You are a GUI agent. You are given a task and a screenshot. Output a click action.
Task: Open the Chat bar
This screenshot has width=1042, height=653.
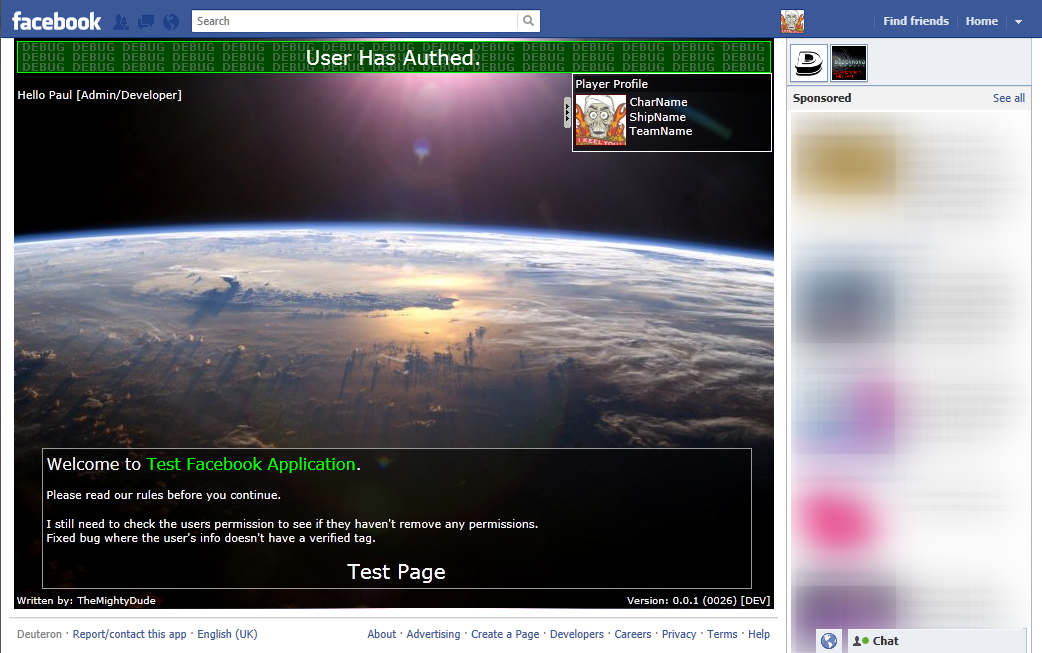coord(937,641)
